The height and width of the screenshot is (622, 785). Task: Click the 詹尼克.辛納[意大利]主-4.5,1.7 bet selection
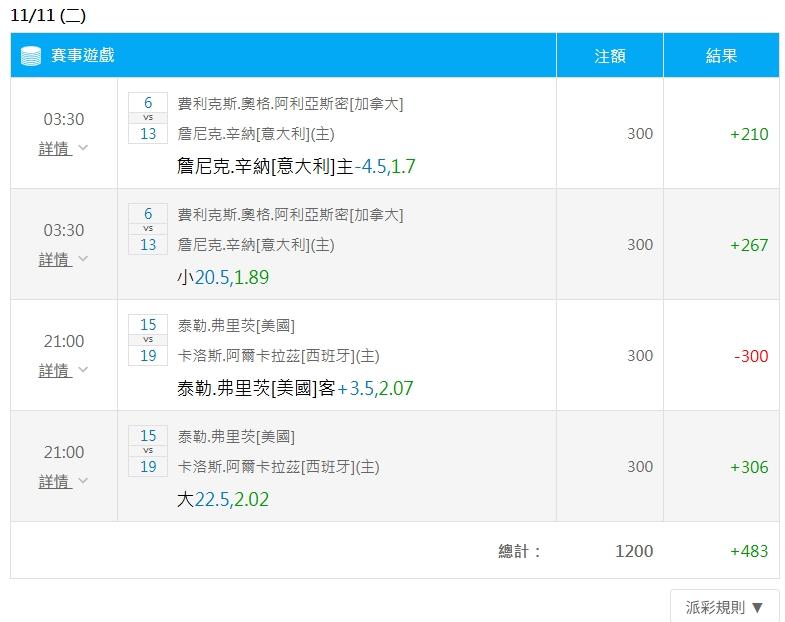pos(295,166)
